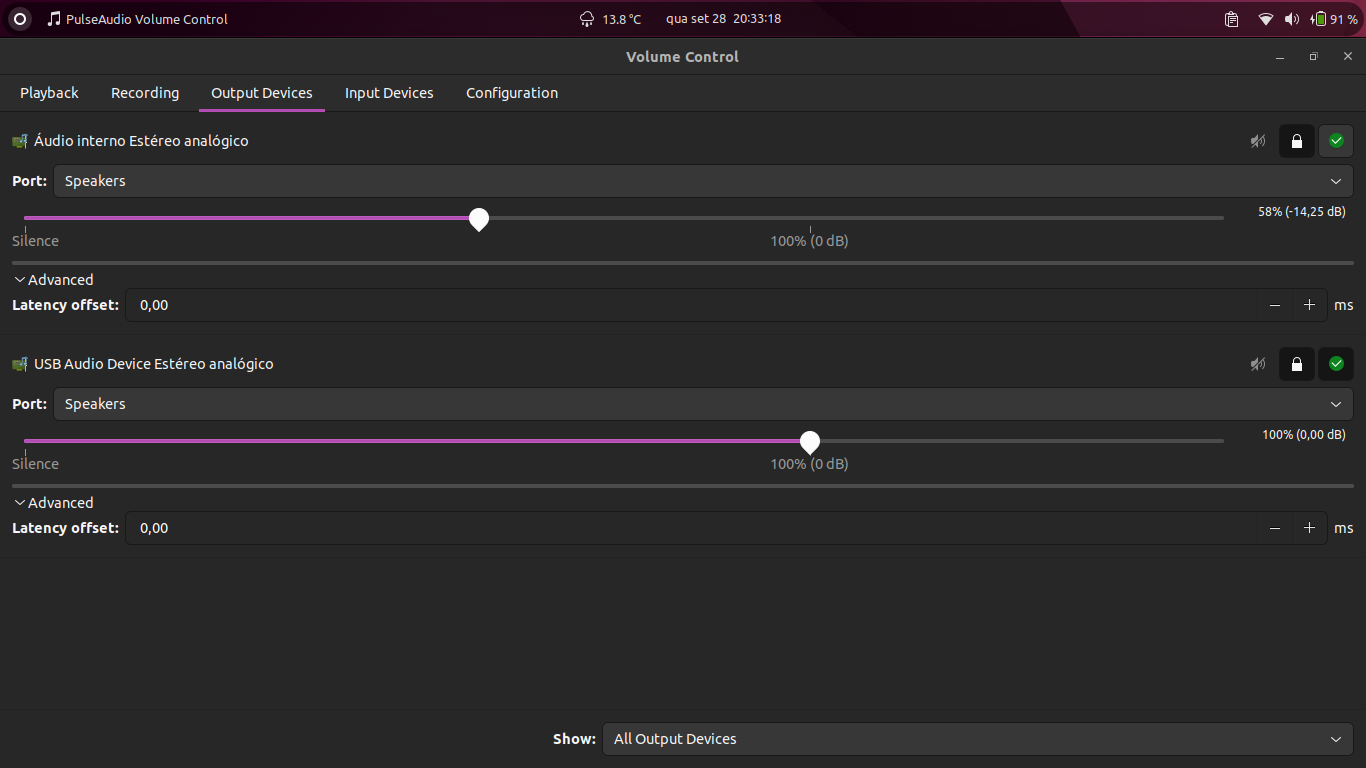Image resolution: width=1366 pixels, height=768 pixels.
Task: Toggle channel lock for USB Audio Device
Action: click(1297, 364)
